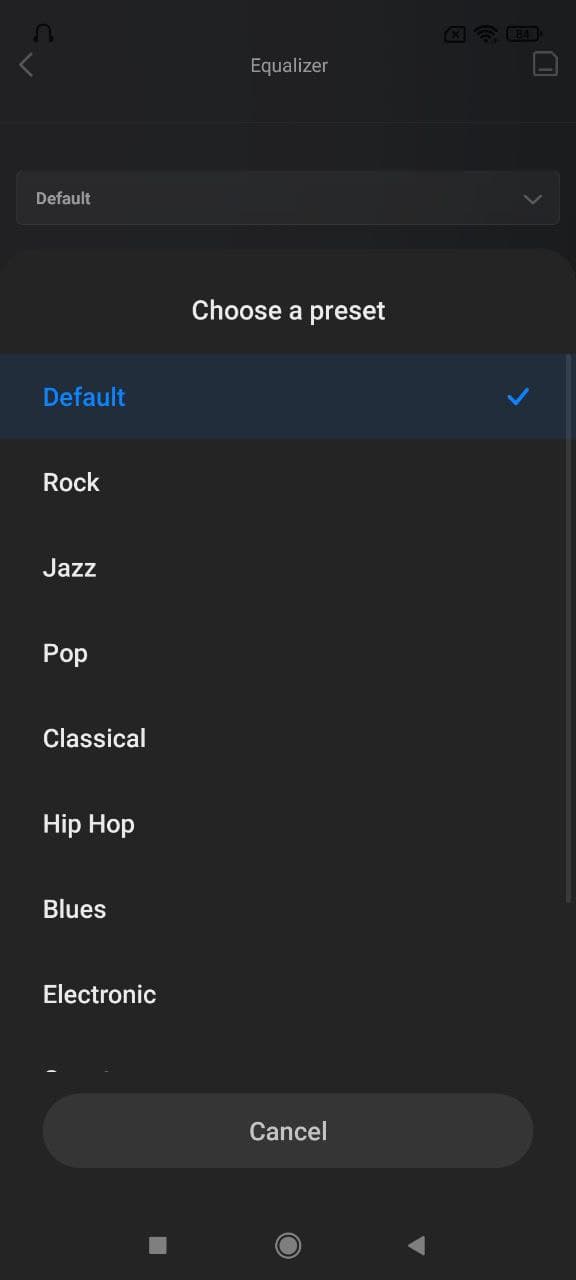Select the Pop preset
The image size is (576, 1280).
coord(288,653)
